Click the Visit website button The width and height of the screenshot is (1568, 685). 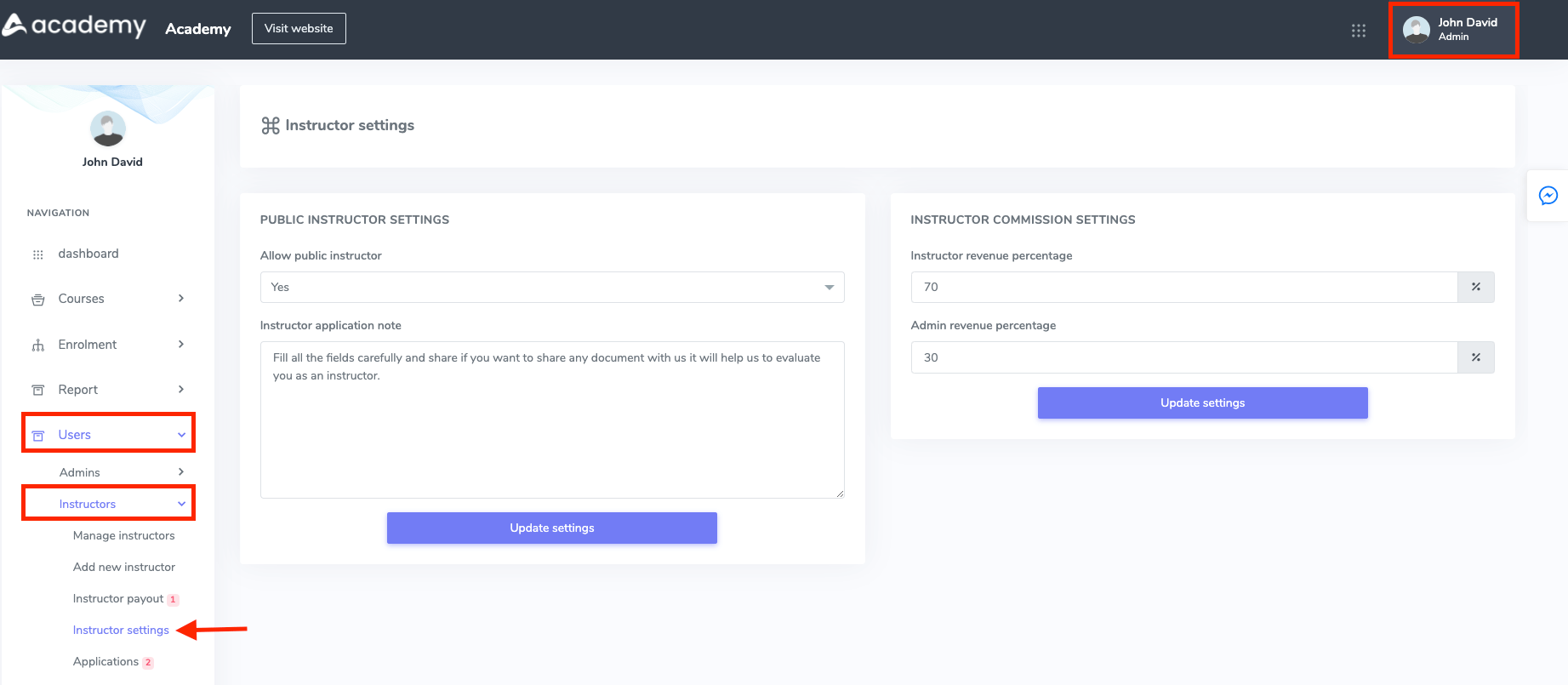pyautogui.click(x=299, y=28)
